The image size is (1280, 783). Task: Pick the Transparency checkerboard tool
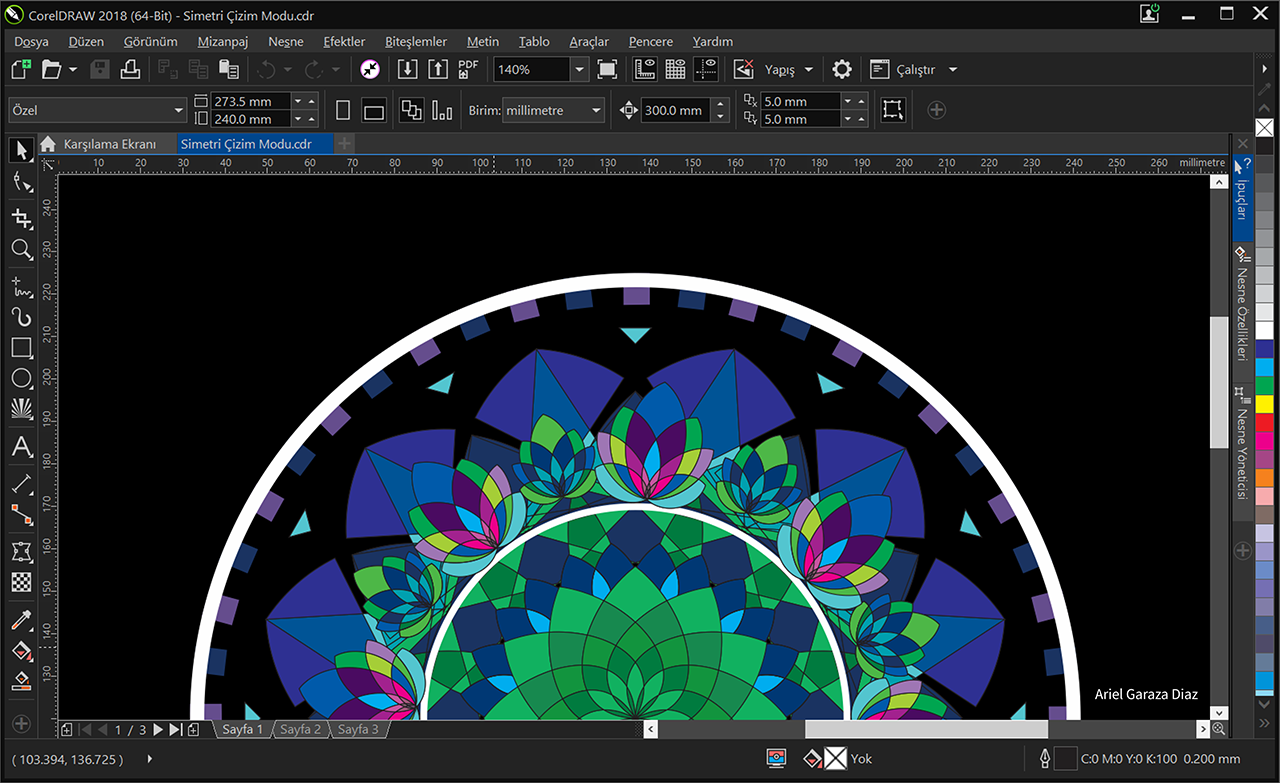(21, 582)
